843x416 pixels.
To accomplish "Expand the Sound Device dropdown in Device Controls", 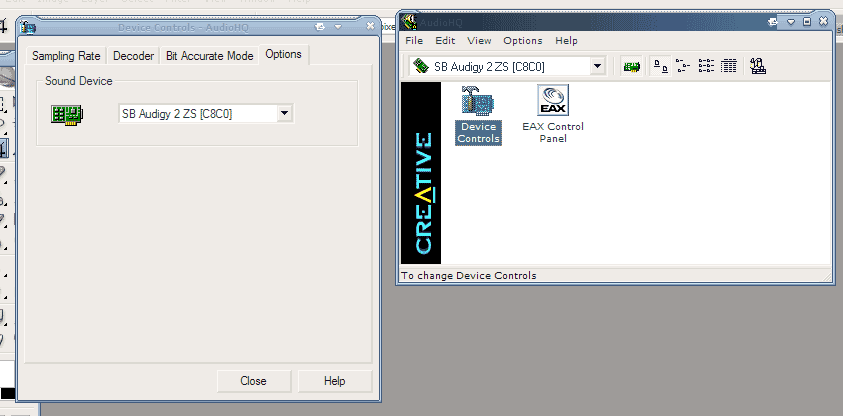I will (x=285, y=113).
